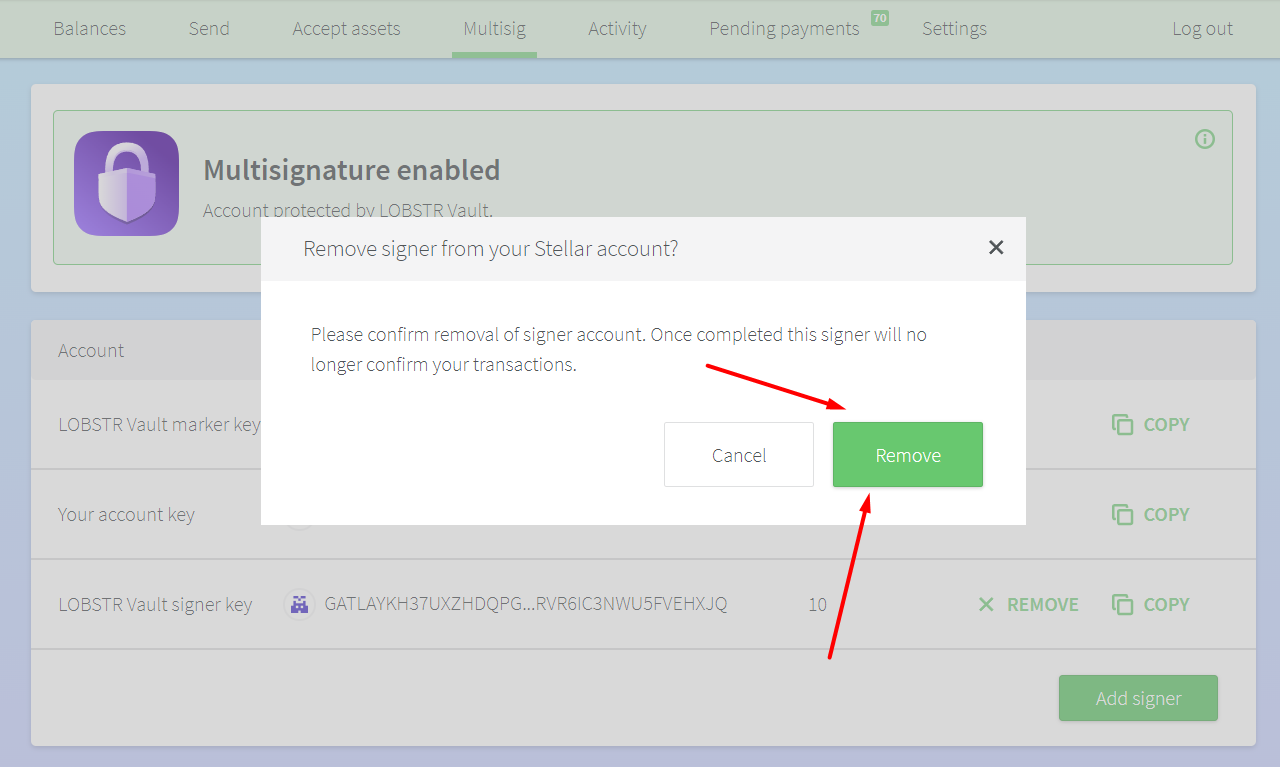Copy the LOBSTR Vault marker key

(1150, 424)
